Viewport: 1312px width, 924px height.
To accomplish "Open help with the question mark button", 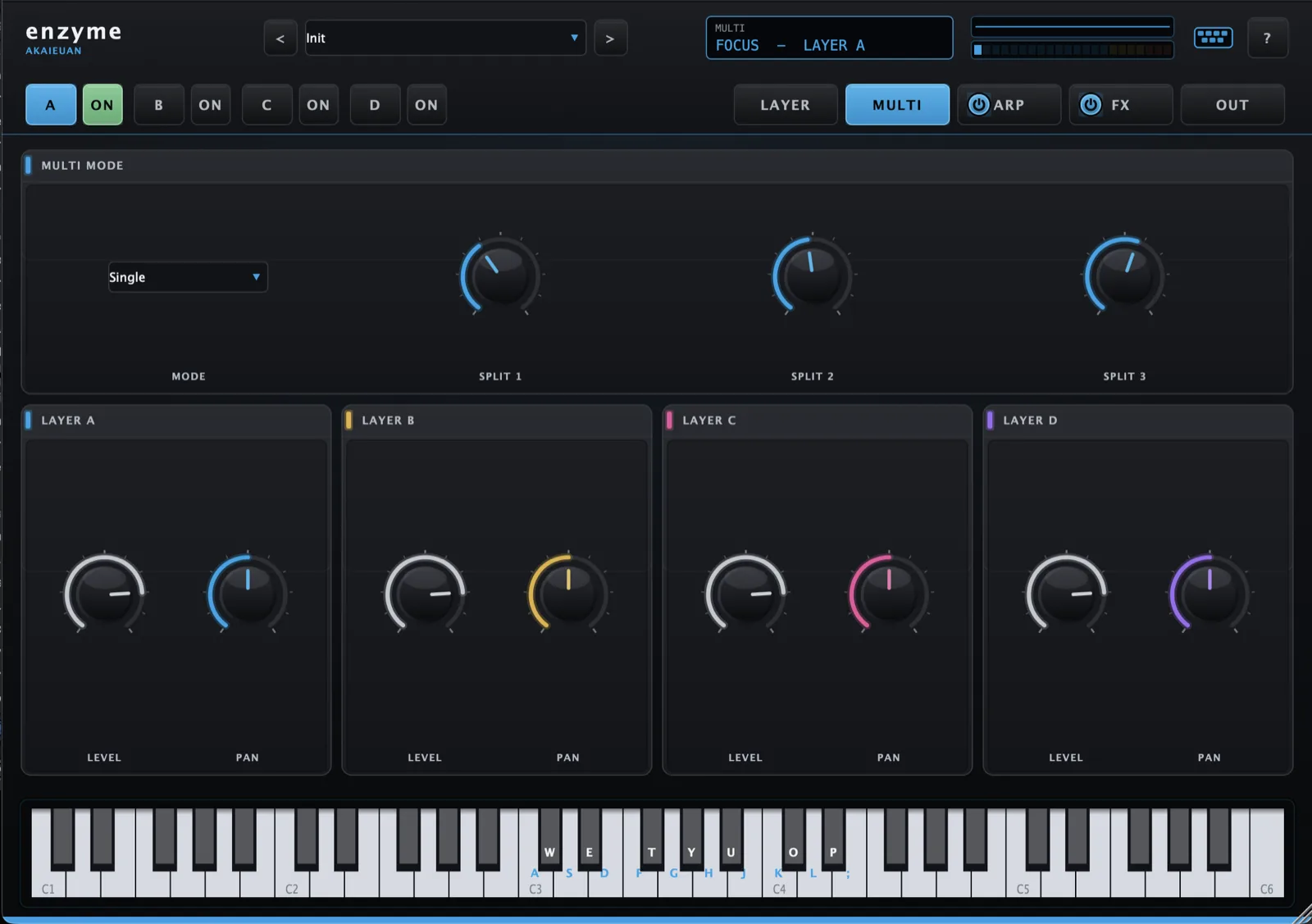I will pyautogui.click(x=1267, y=39).
